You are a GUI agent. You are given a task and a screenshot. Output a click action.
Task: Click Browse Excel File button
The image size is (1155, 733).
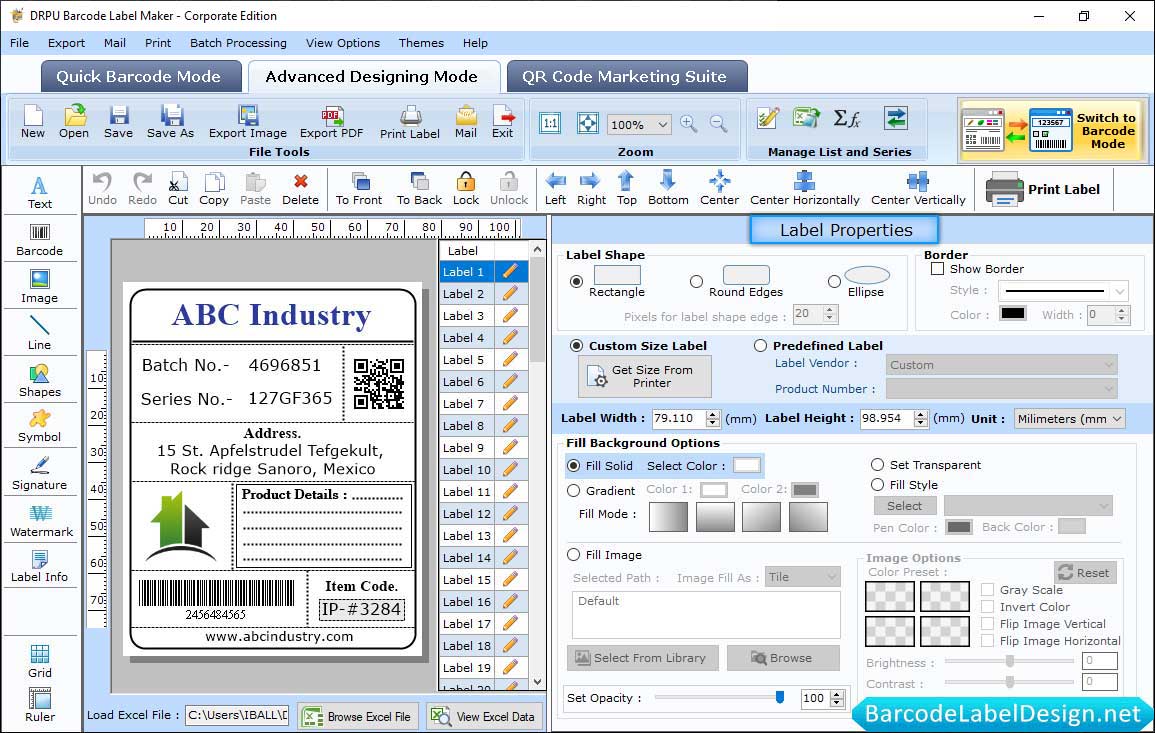(x=358, y=716)
